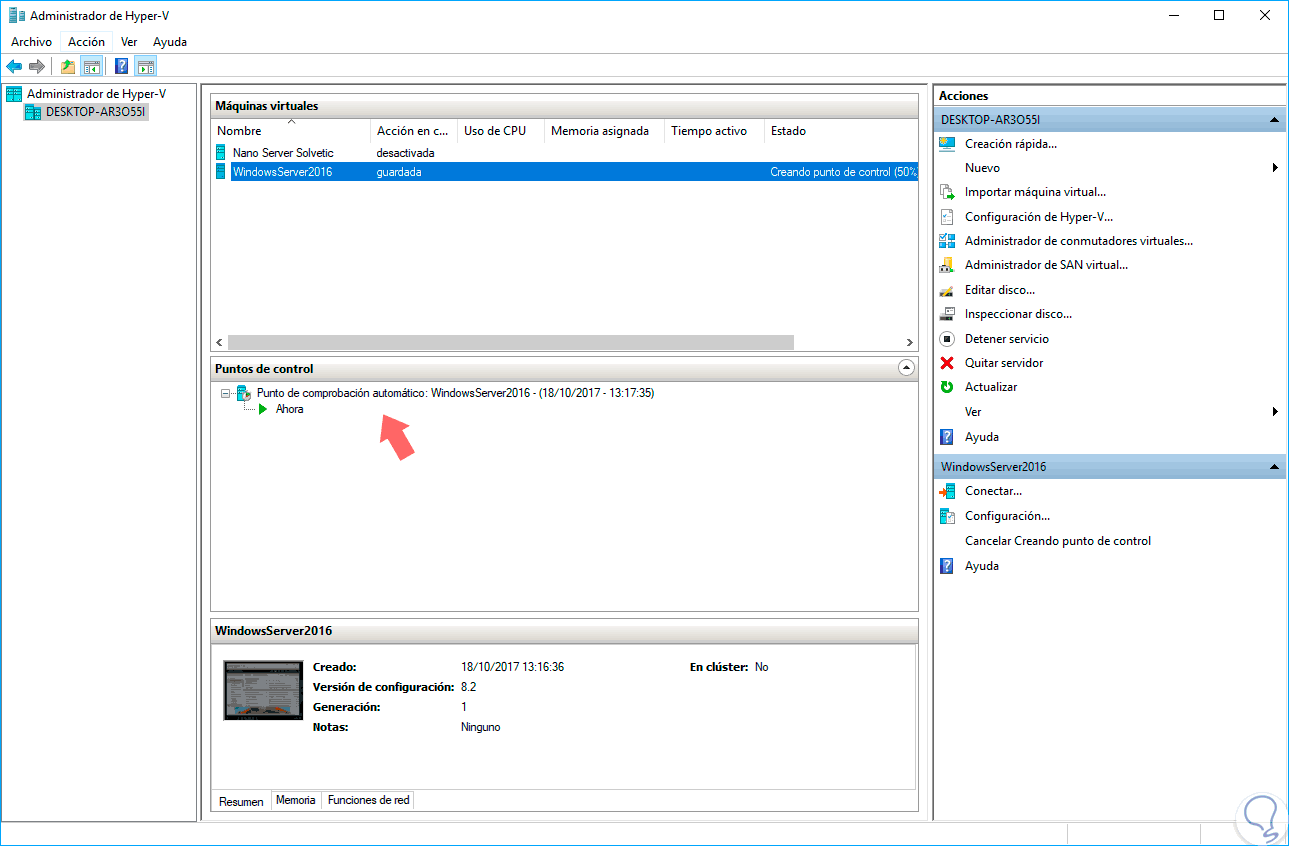Click the 'desactivada' cell

point(405,153)
